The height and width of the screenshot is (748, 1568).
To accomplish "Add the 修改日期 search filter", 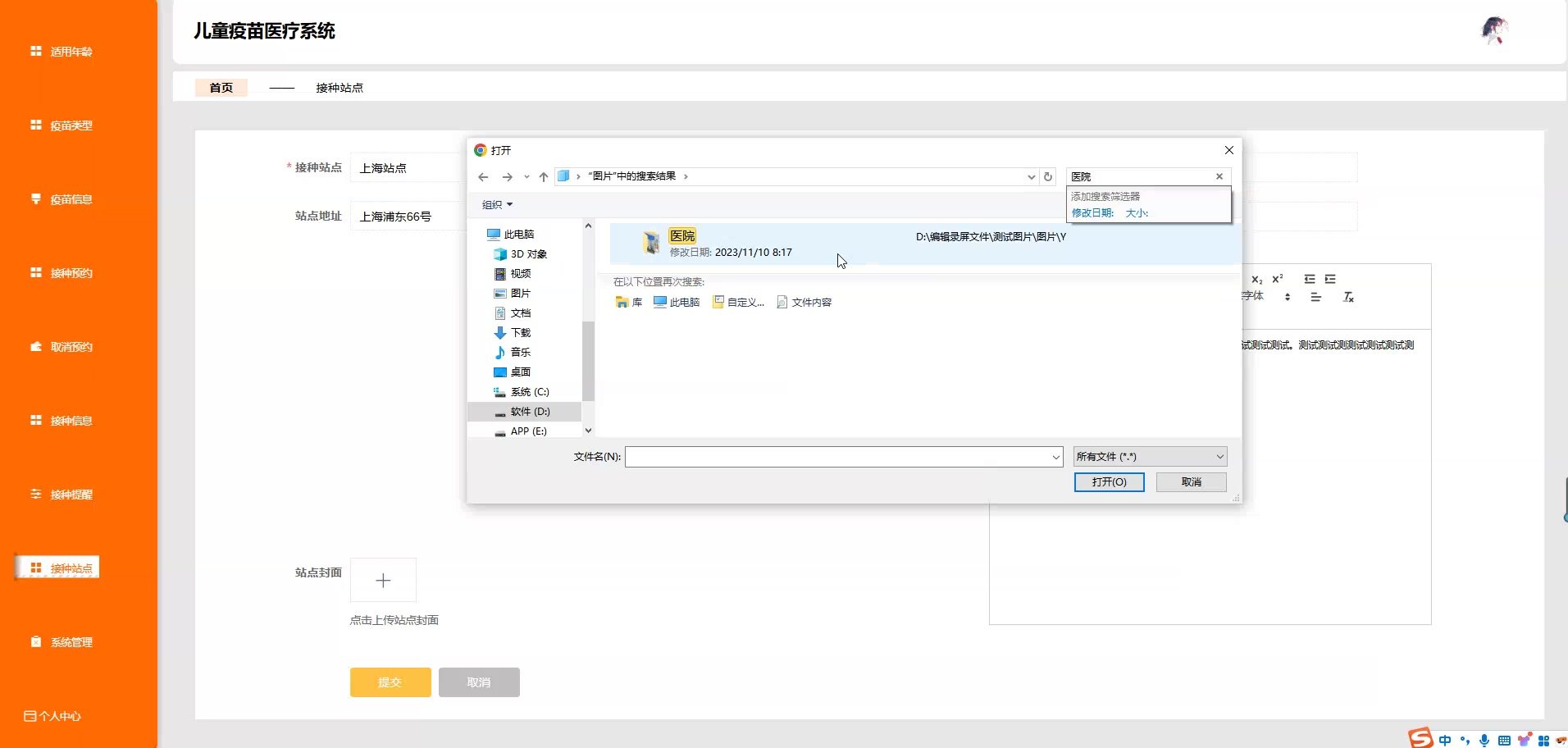I will click(1092, 213).
